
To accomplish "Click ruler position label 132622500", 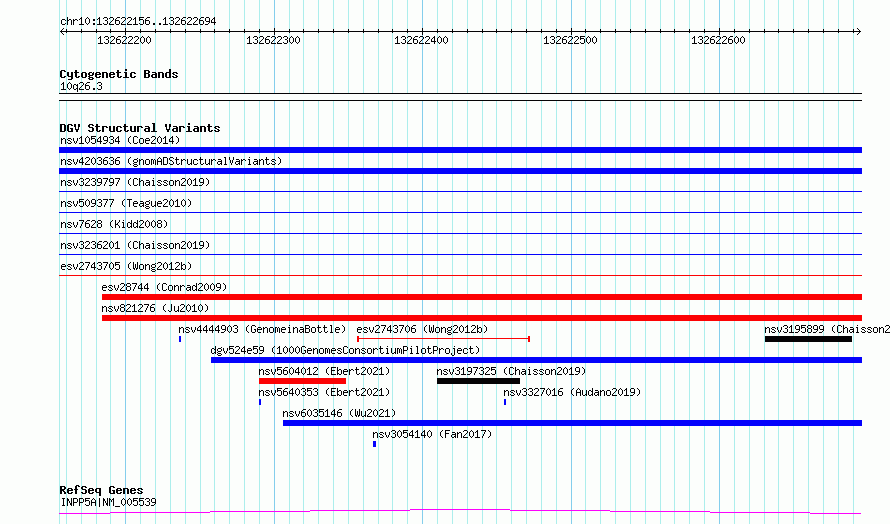I will click(570, 40).
